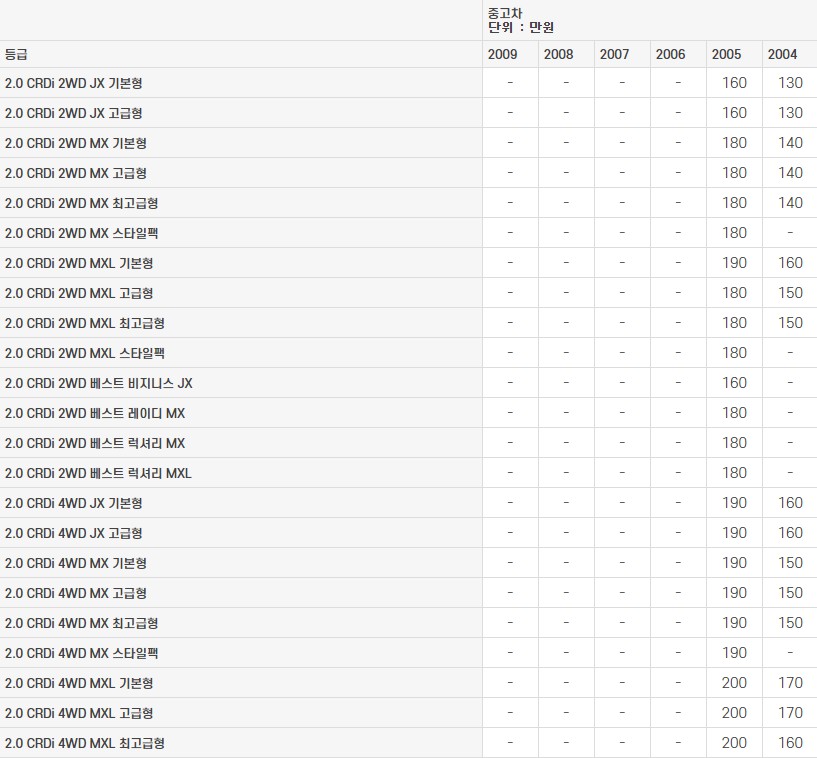The height and width of the screenshot is (758, 817).
Task: Select row 2.0 CRDi 4WD MX 고급형
Action: pos(408,593)
